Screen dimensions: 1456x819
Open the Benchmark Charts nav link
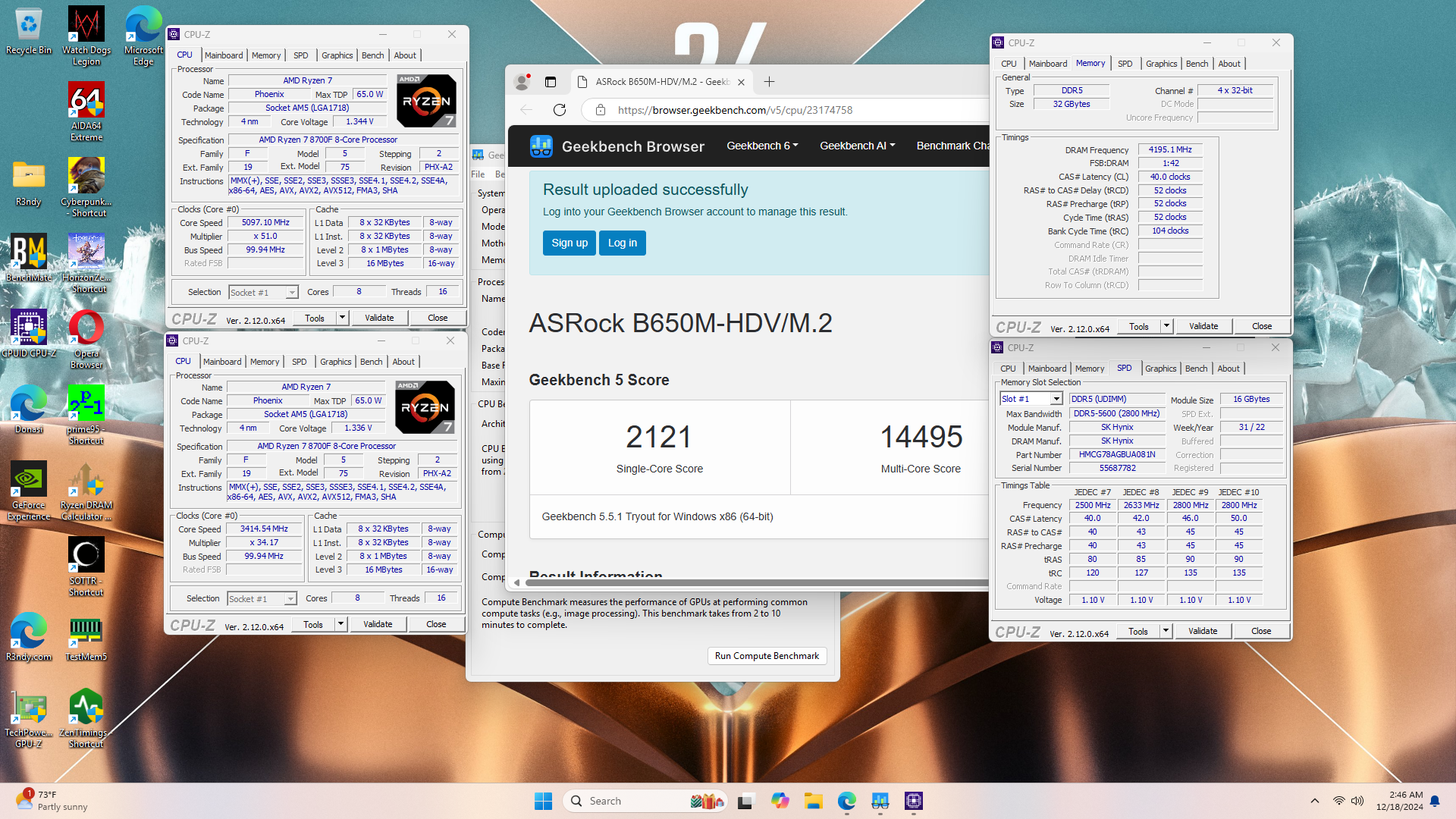(952, 146)
